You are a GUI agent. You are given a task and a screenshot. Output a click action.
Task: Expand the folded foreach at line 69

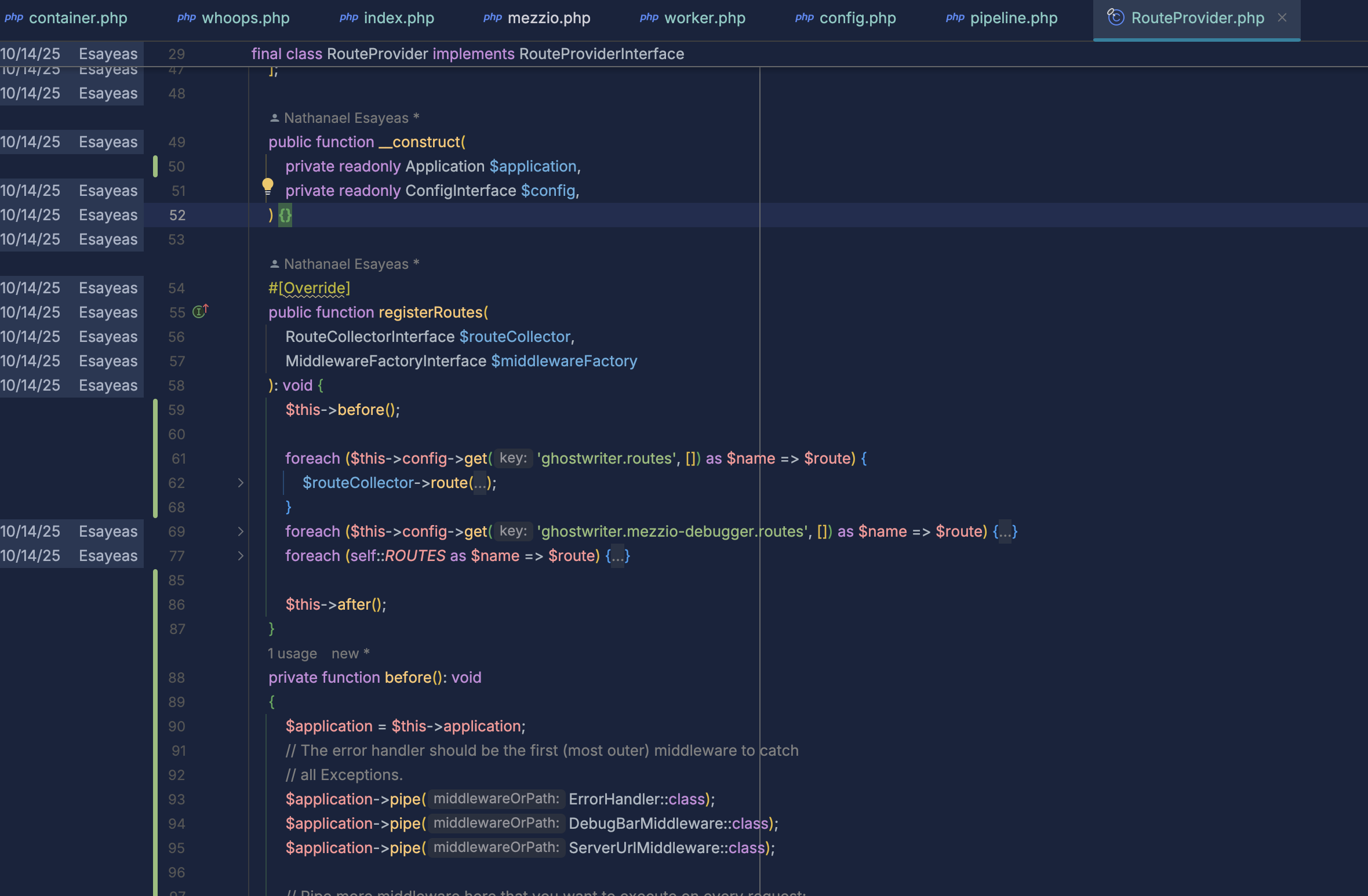pyautogui.click(x=241, y=531)
